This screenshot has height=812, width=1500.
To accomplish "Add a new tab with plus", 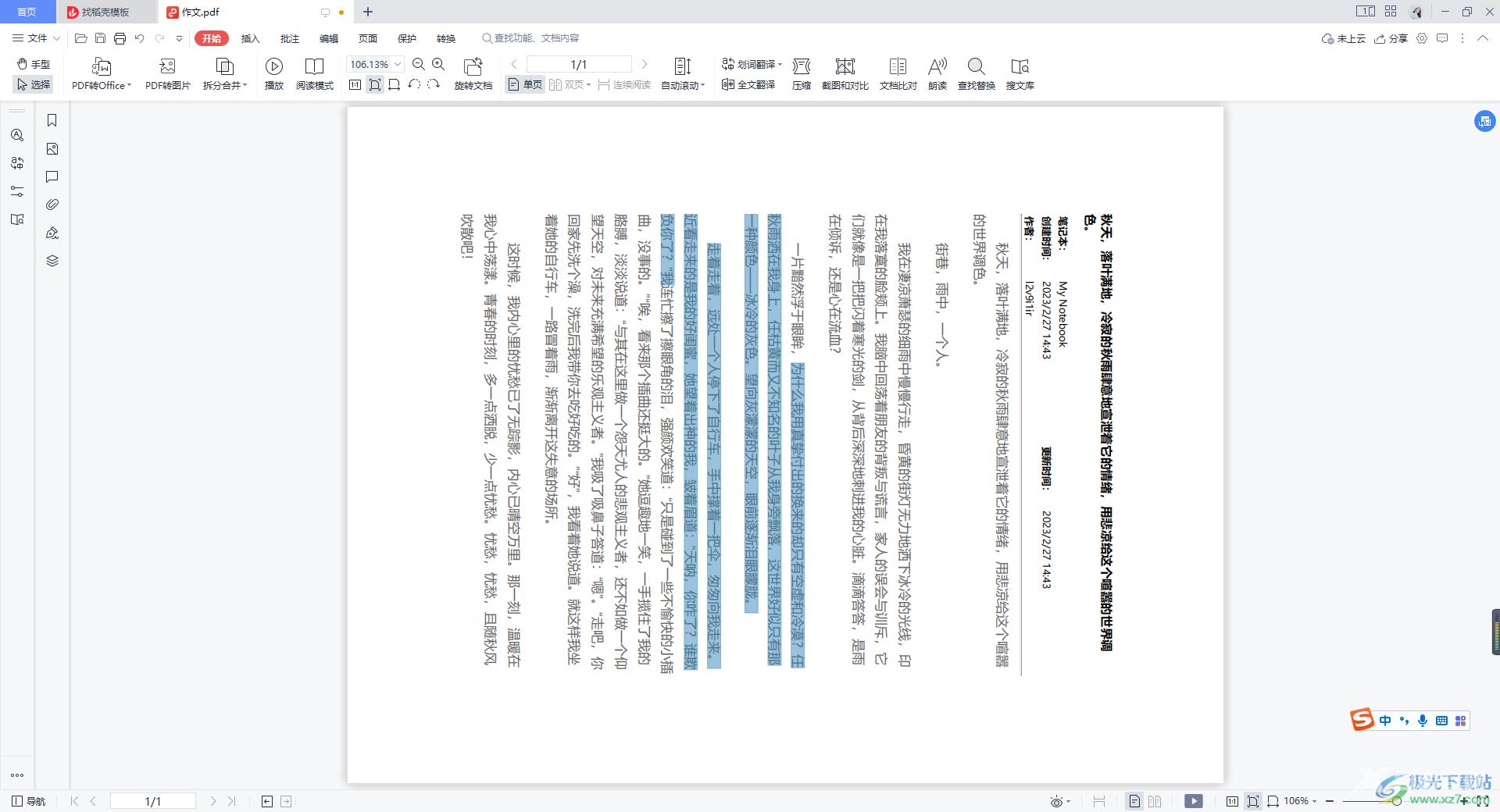I will coord(368,12).
